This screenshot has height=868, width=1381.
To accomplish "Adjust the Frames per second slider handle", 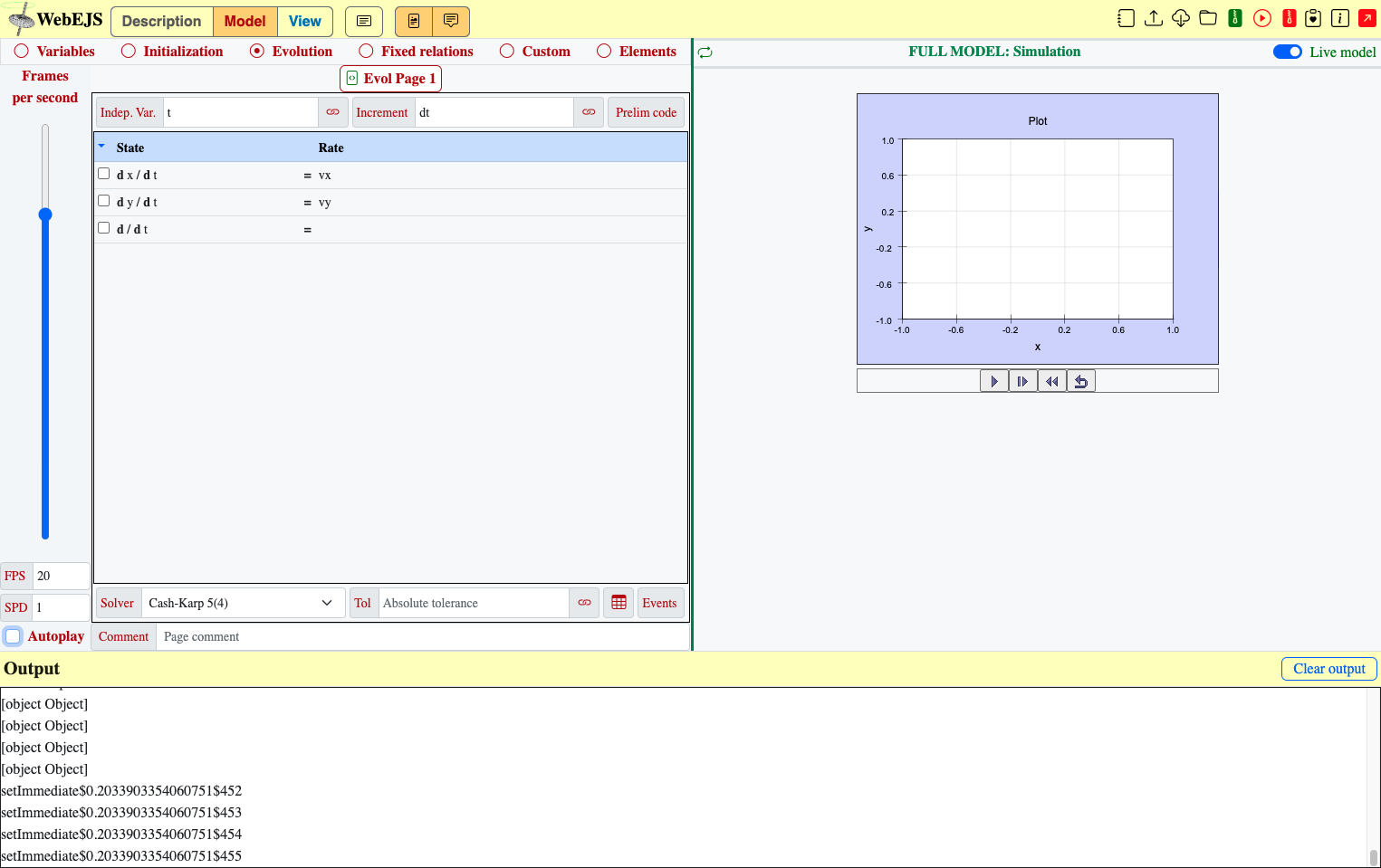I will (45, 215).
